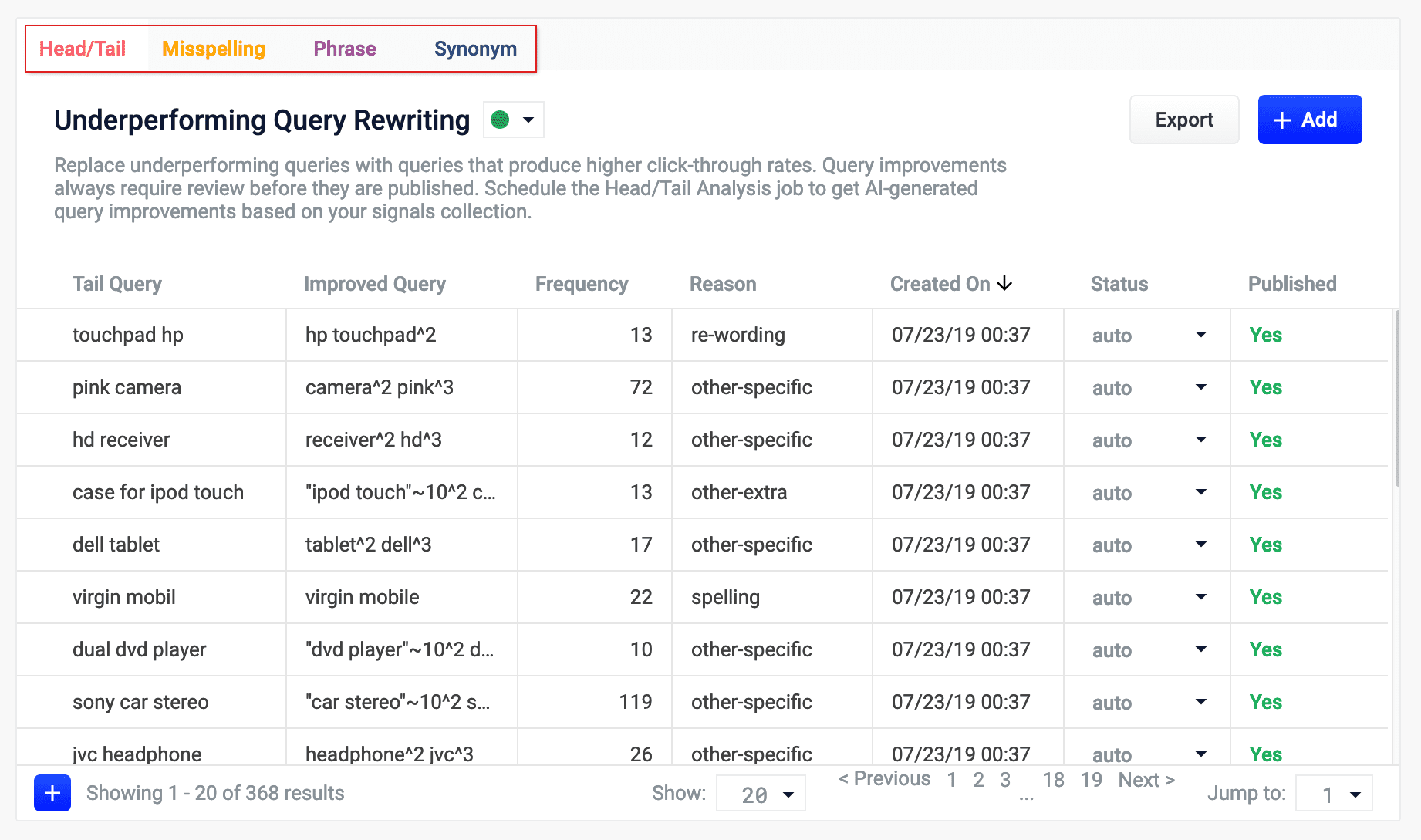Click the blue plus icon at bottom left
This screenshot has height=840, width=1421.
pos(52,793)
